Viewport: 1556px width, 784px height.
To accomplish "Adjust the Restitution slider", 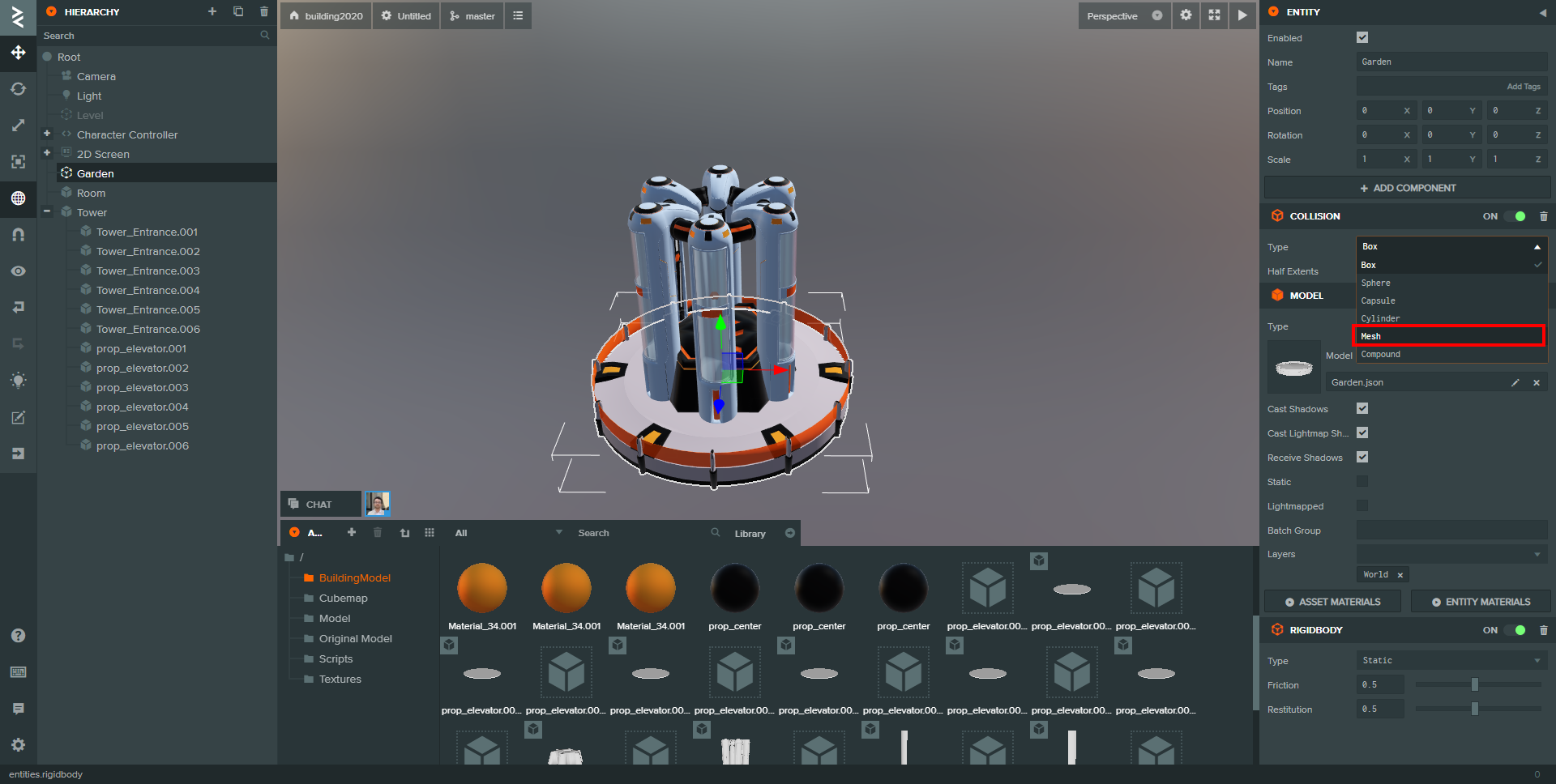I will click(x=1478, y=709).
